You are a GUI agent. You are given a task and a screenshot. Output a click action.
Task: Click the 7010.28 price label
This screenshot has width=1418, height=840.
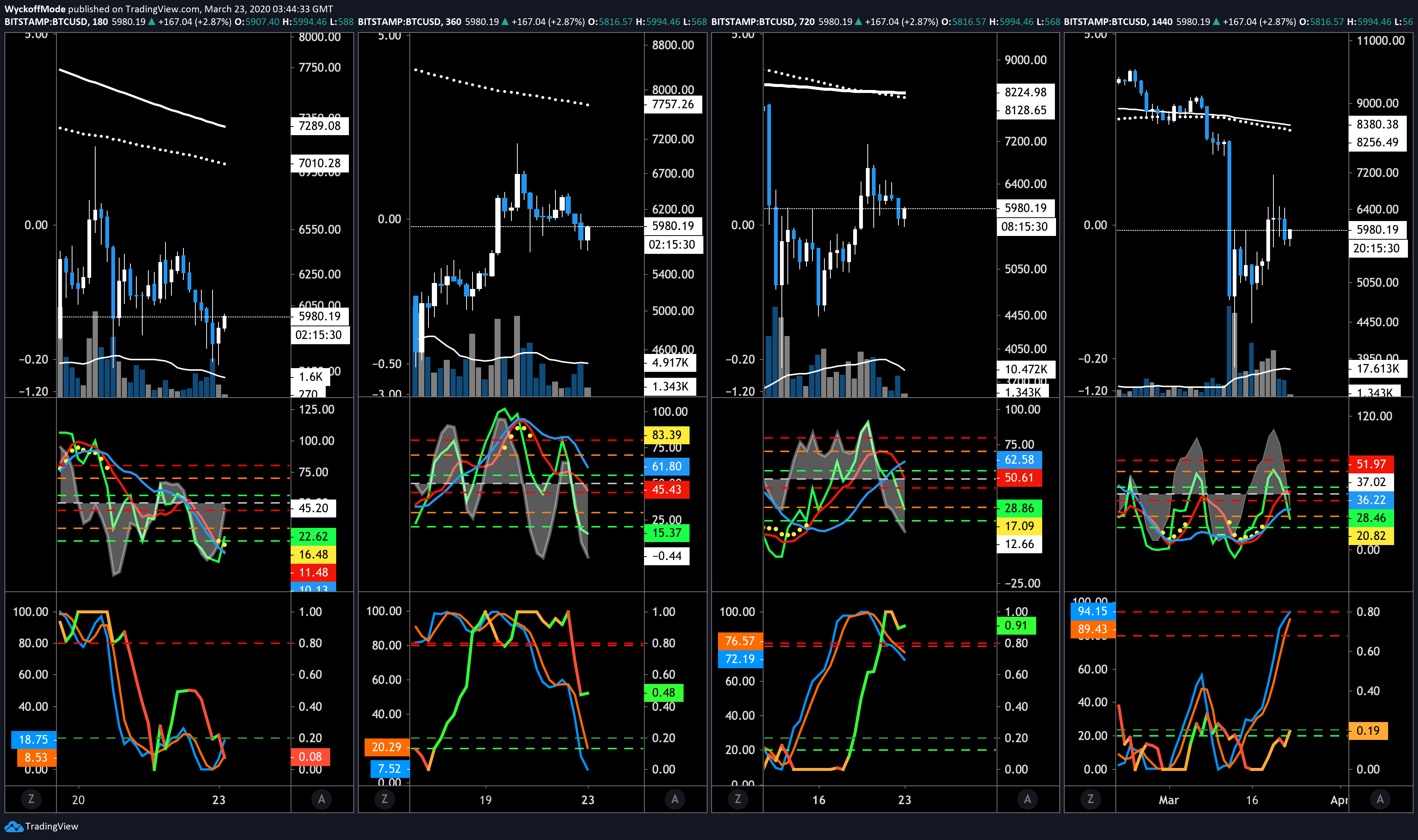click(320, 163)
